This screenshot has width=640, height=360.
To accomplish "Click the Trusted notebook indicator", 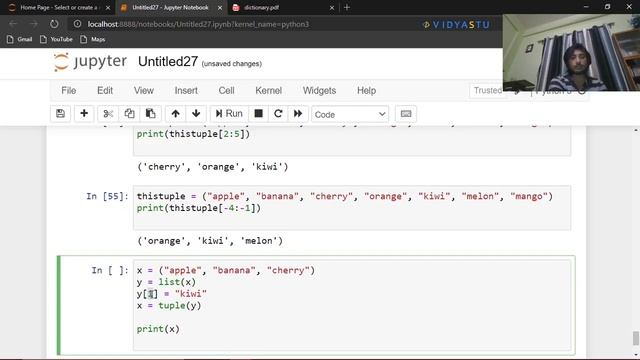I will pyautogui.click(x=487, y=90).
